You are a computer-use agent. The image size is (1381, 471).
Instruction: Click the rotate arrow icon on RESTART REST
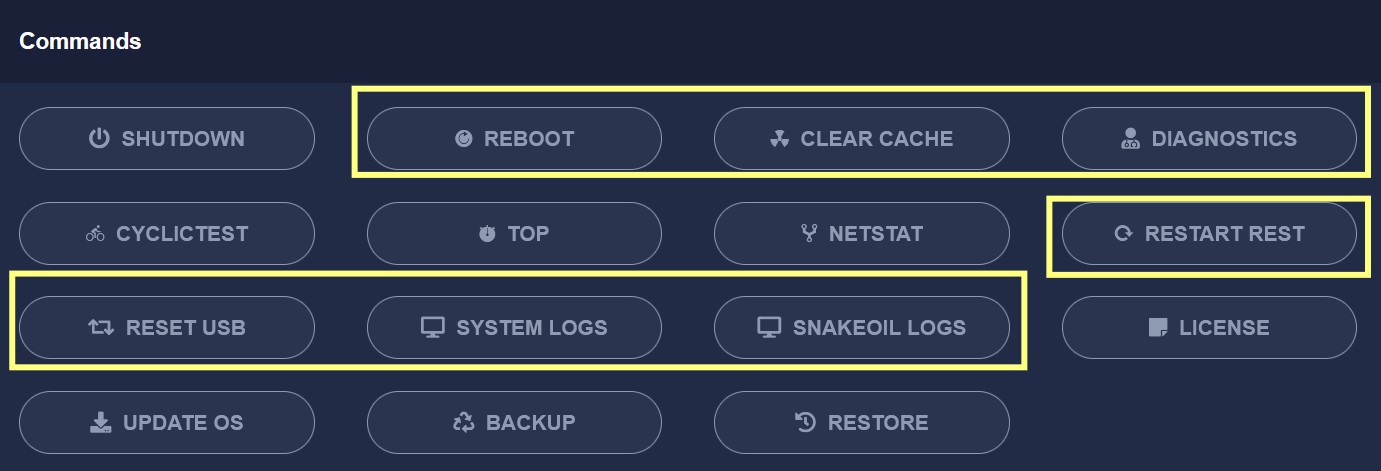pos(1124,234)
